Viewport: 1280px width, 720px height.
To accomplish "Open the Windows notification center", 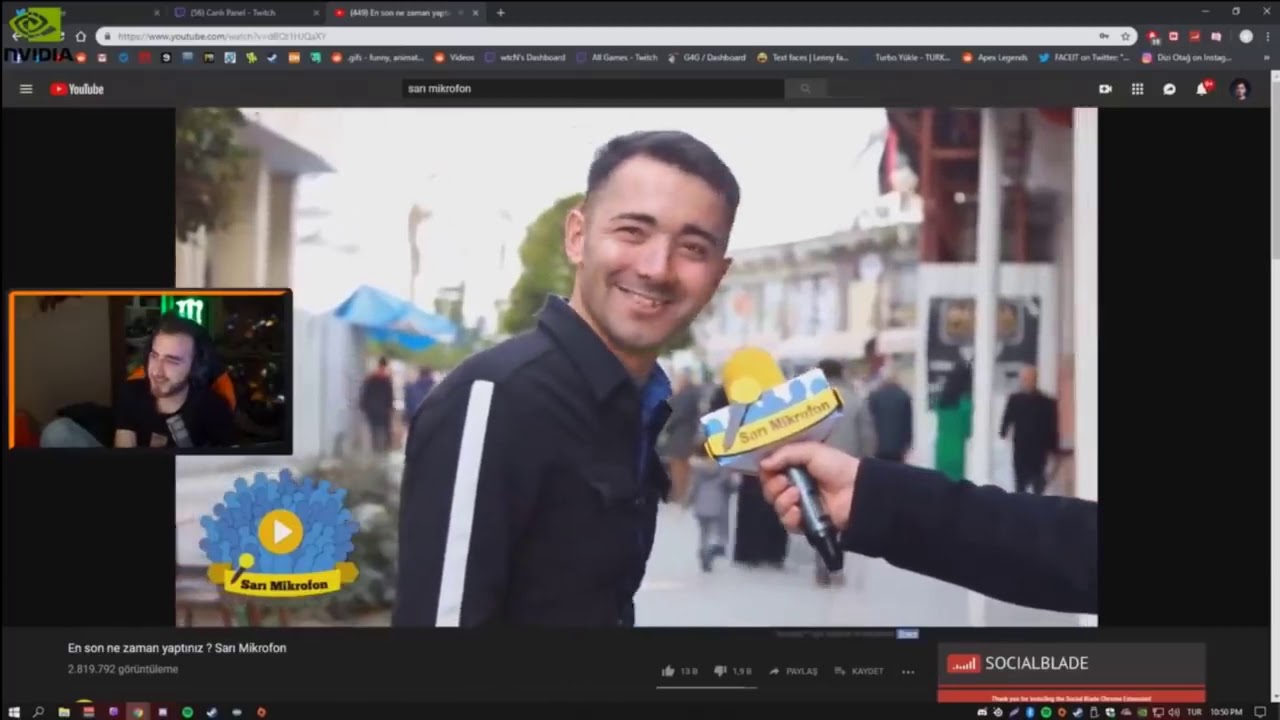I will point(1261,712).
